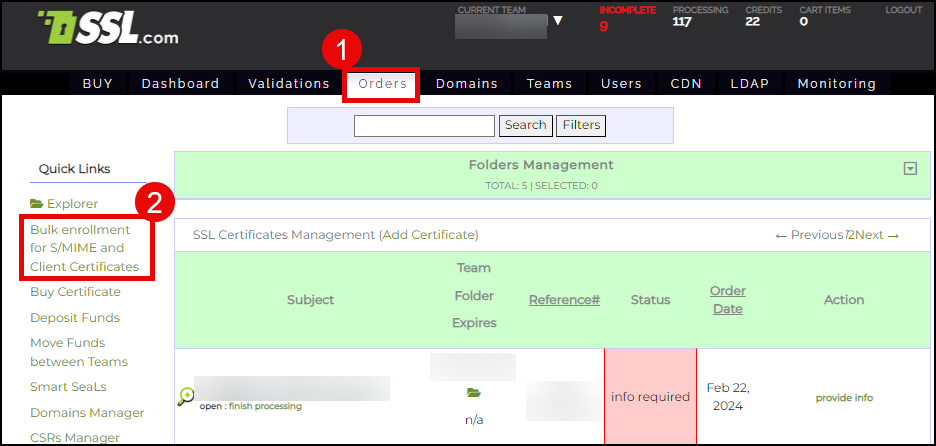The height and width of the screenshot is (446, 936).
Task: Click the provide info action link
Action: (x=844, y=397)
